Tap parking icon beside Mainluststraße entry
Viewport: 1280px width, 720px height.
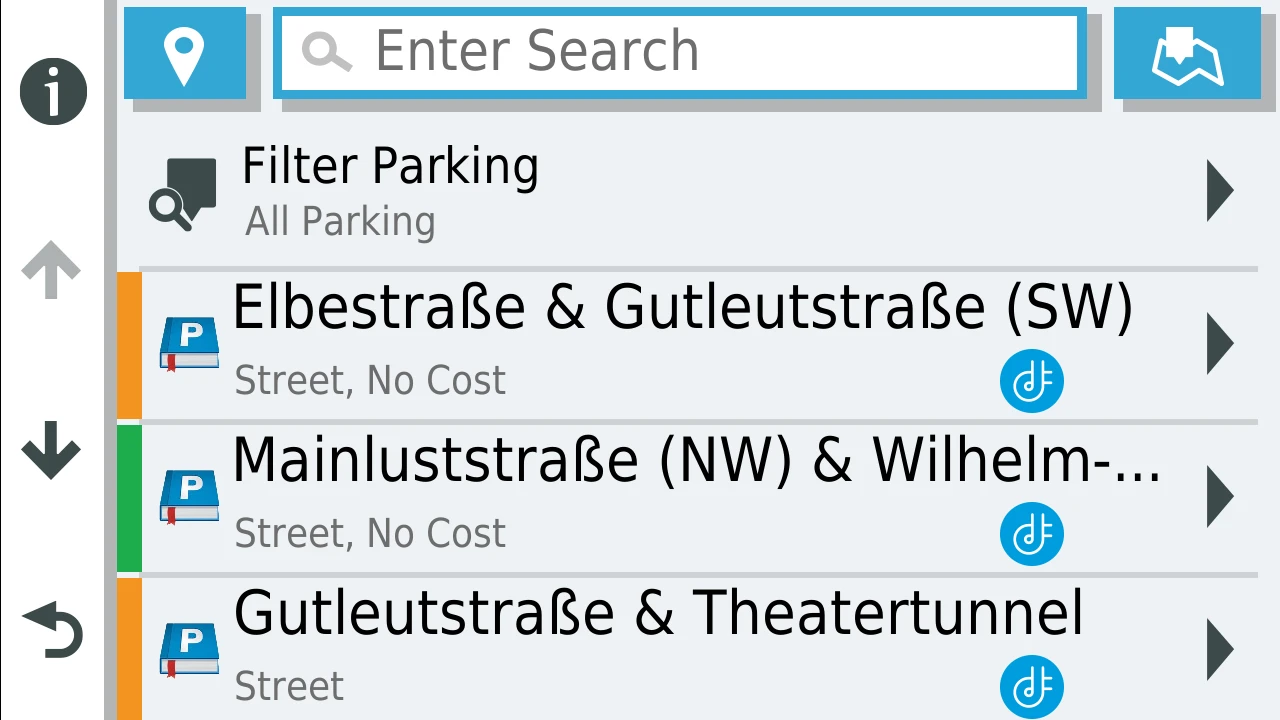[189, 498]
